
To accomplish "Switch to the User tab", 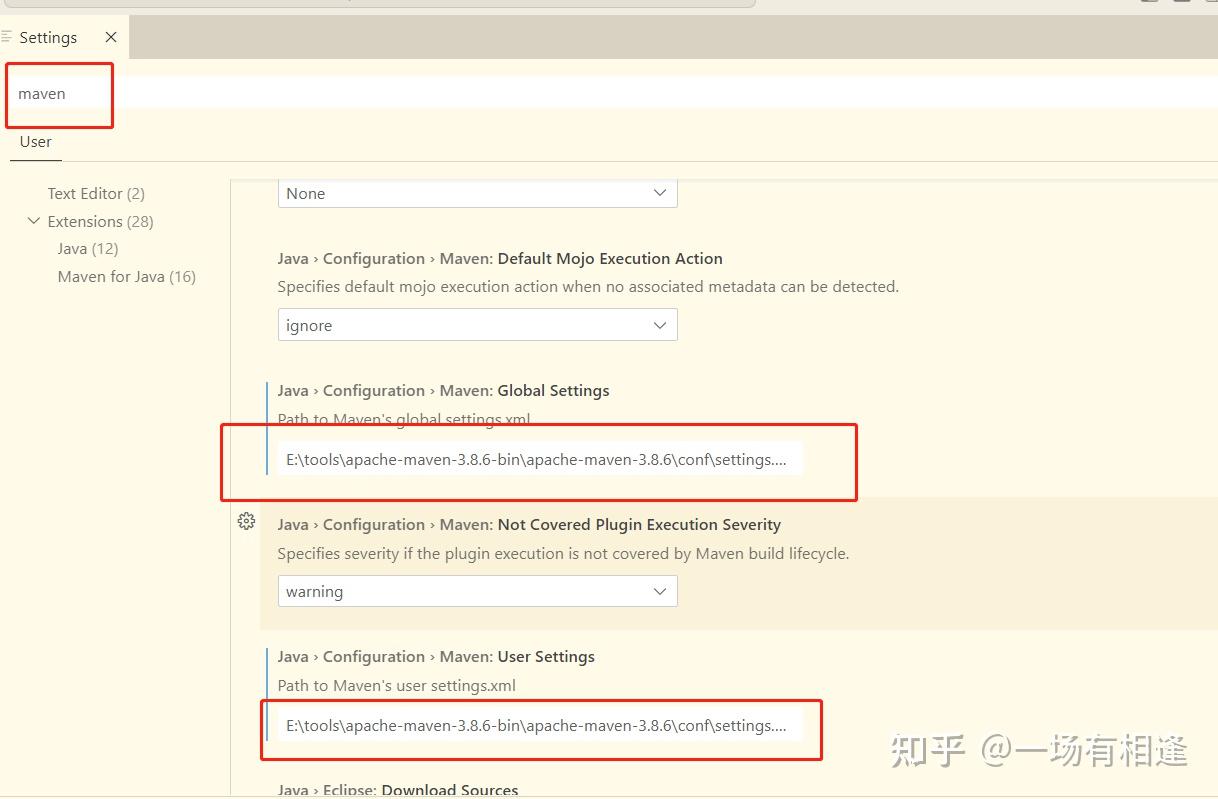I will (x=35, y=141).
